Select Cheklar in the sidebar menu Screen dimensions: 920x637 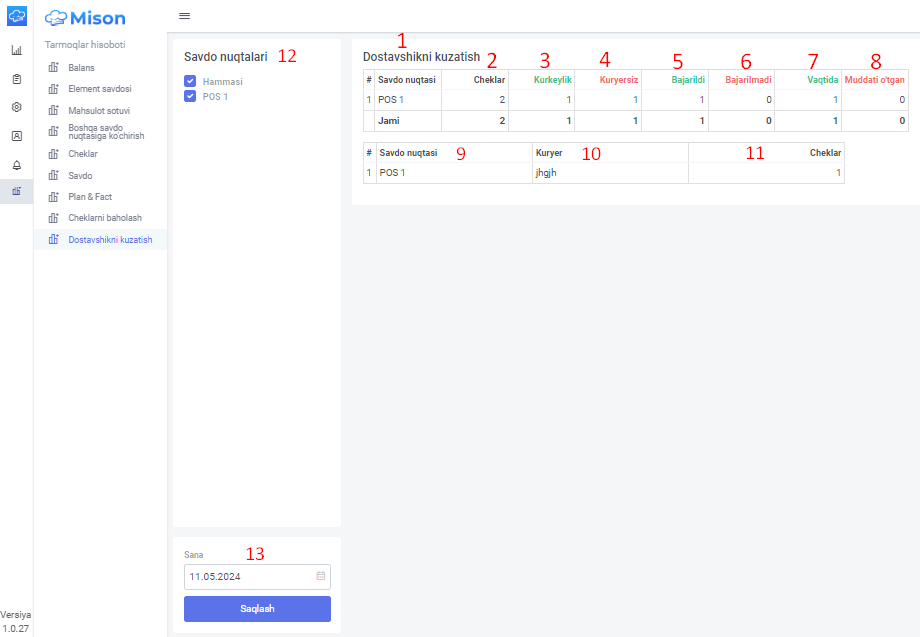point(83,154)
